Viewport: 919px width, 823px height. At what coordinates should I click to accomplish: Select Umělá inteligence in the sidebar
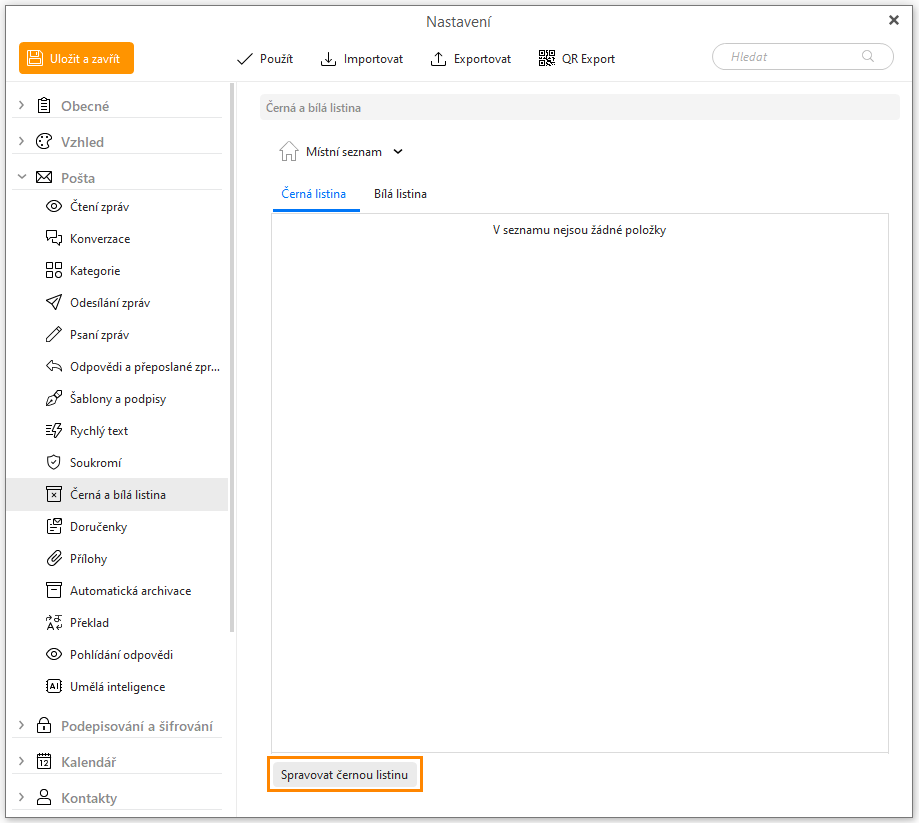tap(117, 686)
